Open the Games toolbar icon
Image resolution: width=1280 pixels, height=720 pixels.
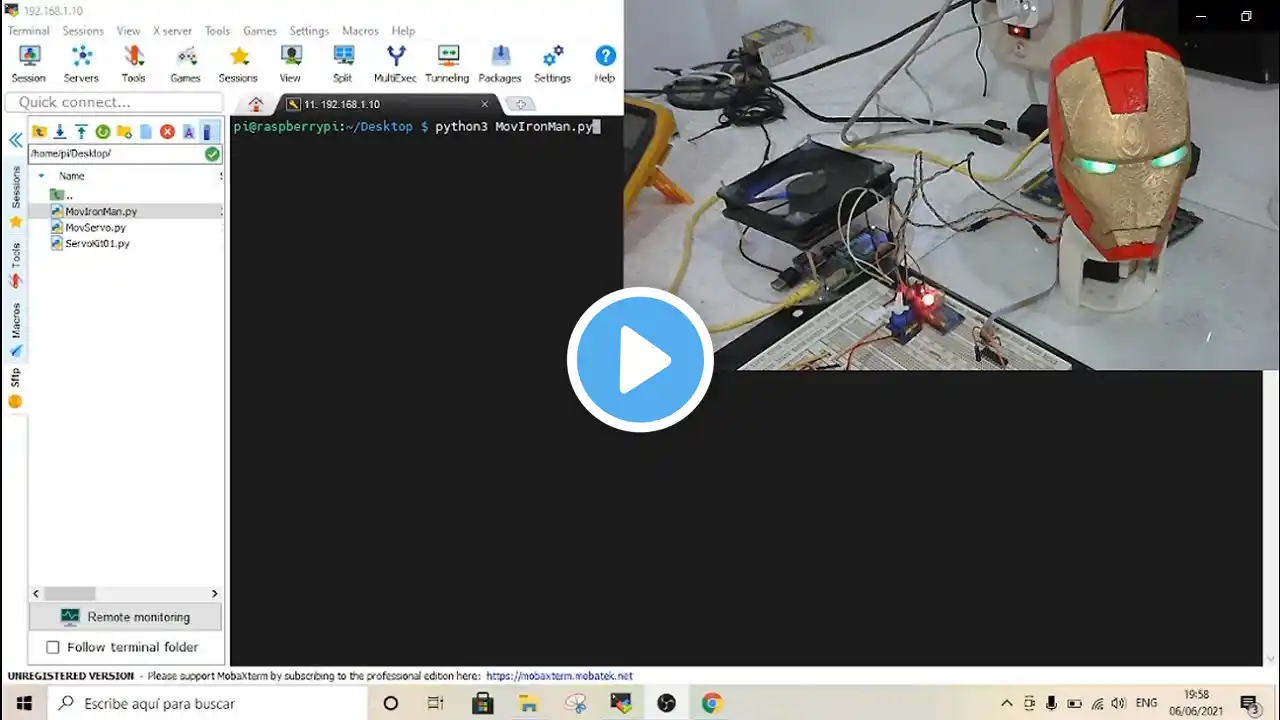click(185, 64)
